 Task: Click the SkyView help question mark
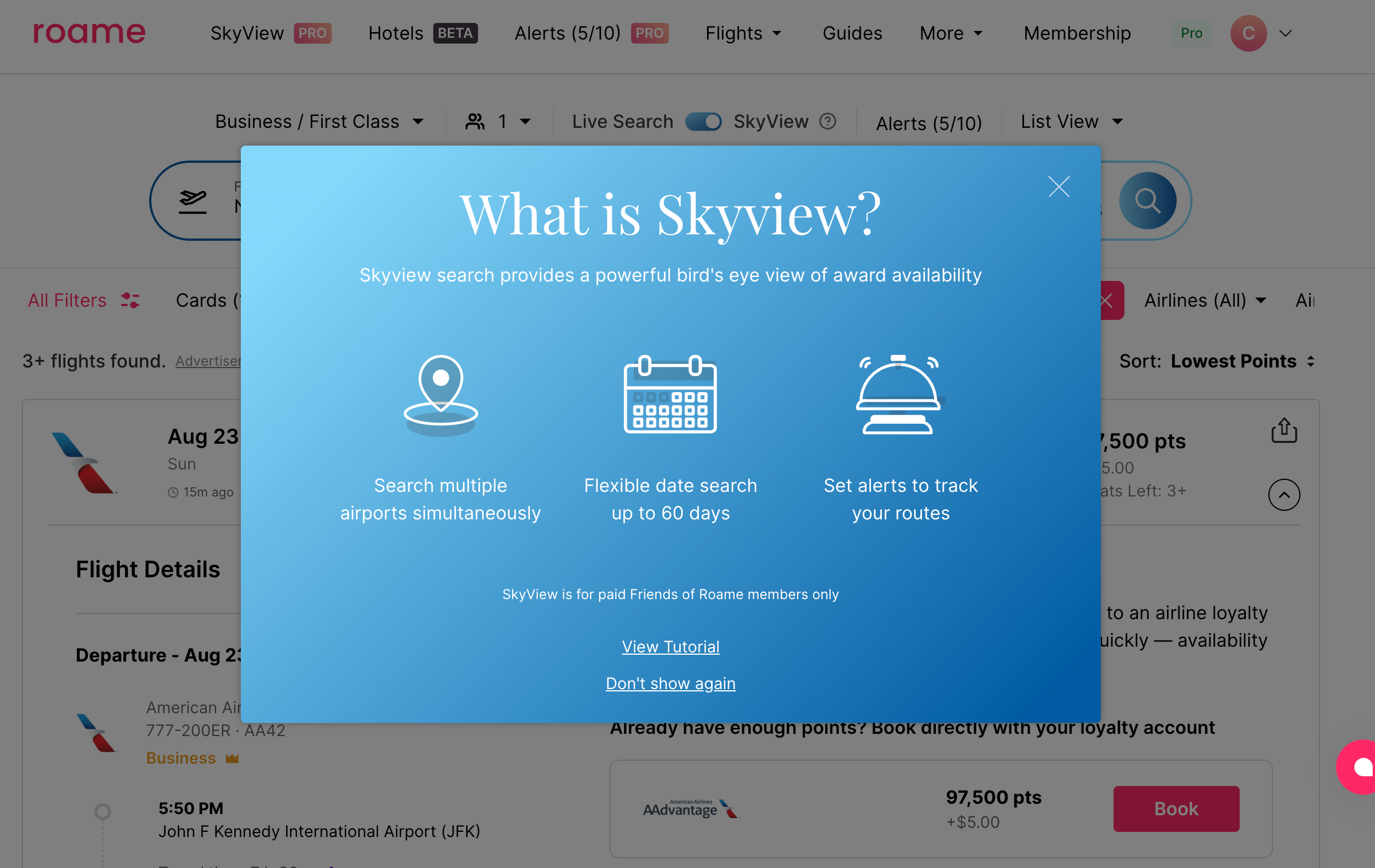click(x=827, y=121)
